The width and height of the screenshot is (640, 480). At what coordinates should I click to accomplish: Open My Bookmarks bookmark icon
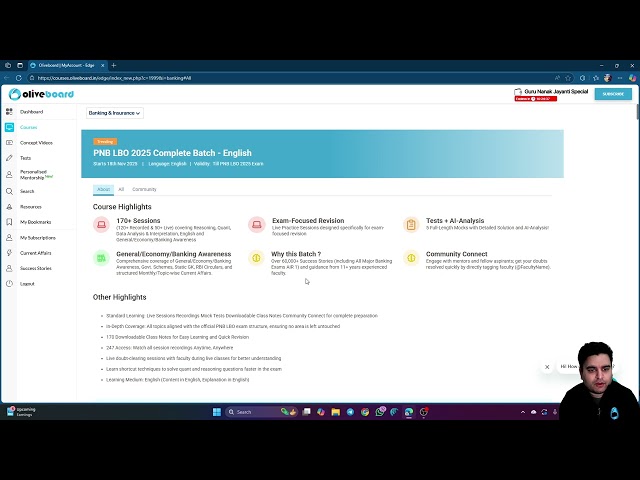tap(10, 222)
